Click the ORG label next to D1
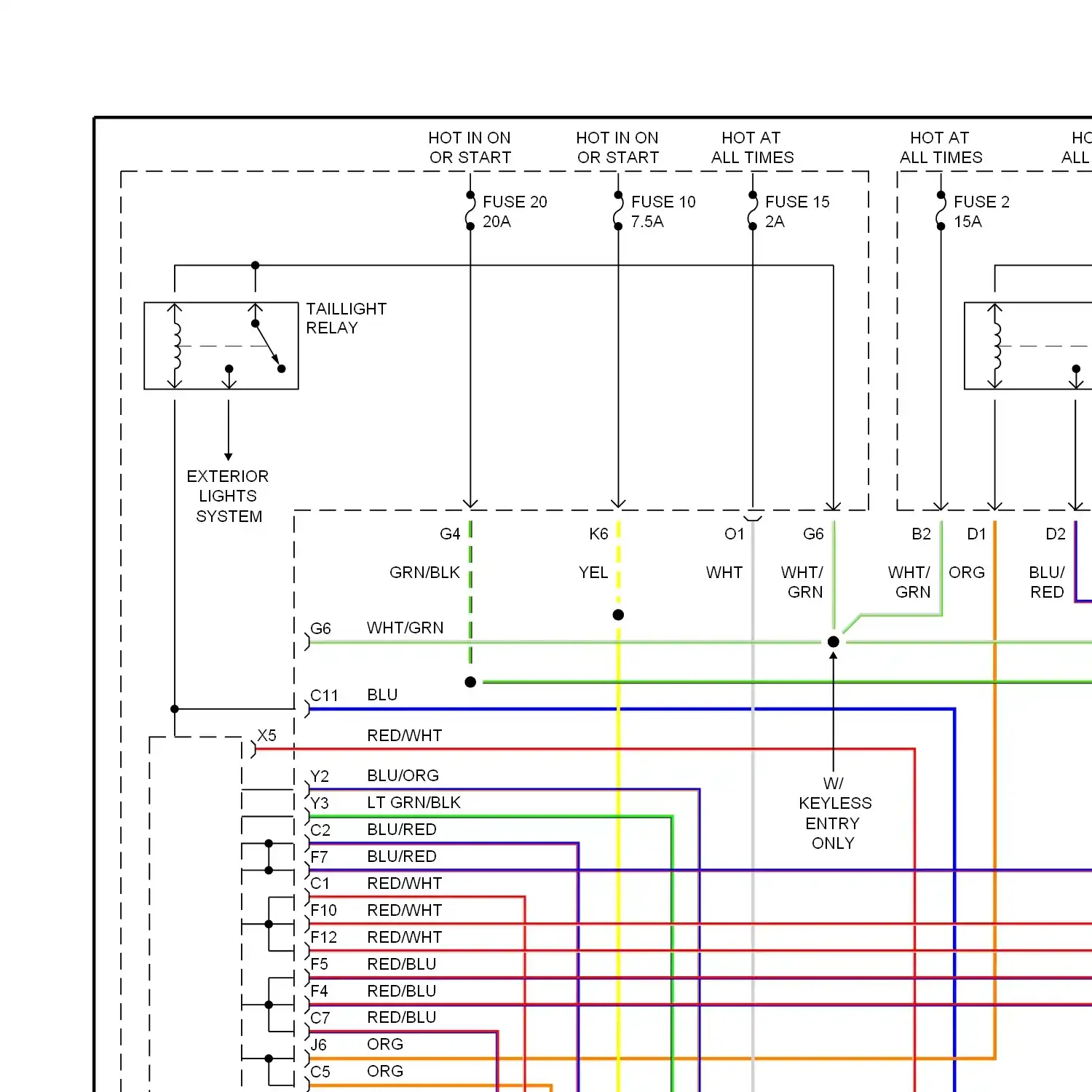The height and width of the screenshot is (1092, 1092). [x=967, y=572]
